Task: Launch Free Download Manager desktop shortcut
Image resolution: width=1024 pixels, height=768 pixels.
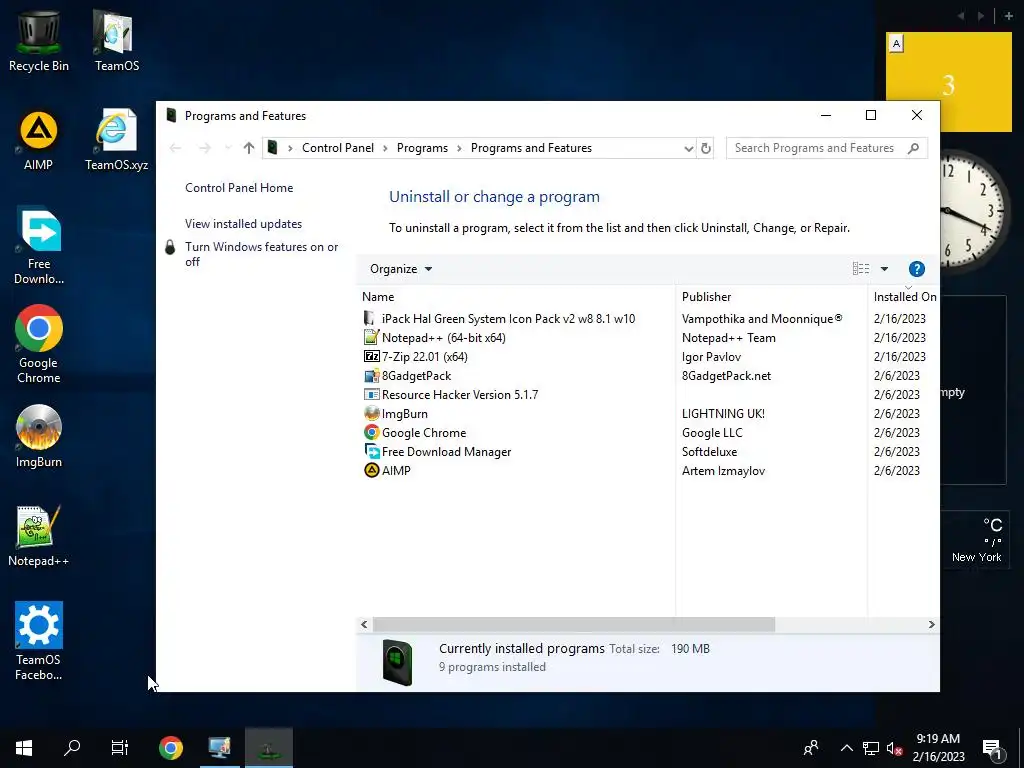Action: [x=39, y=246]
